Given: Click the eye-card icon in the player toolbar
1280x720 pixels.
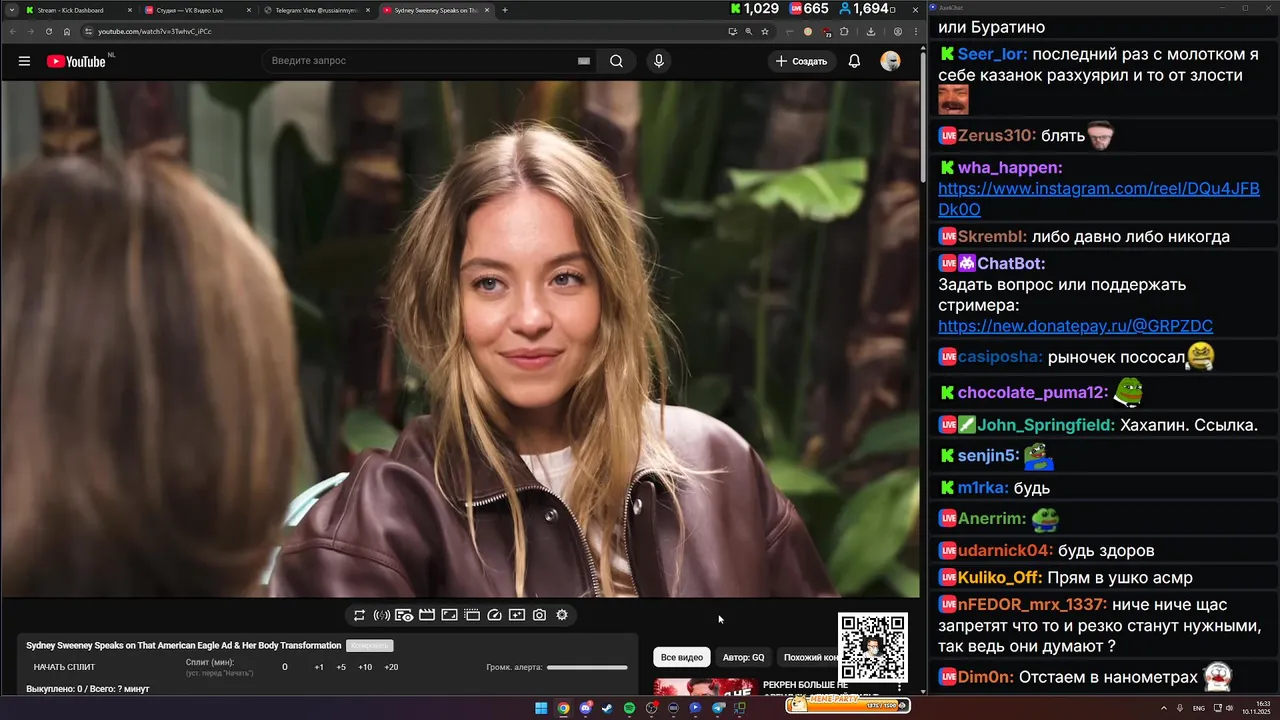Looking at the screenshot, I should (x=404, y=615).
